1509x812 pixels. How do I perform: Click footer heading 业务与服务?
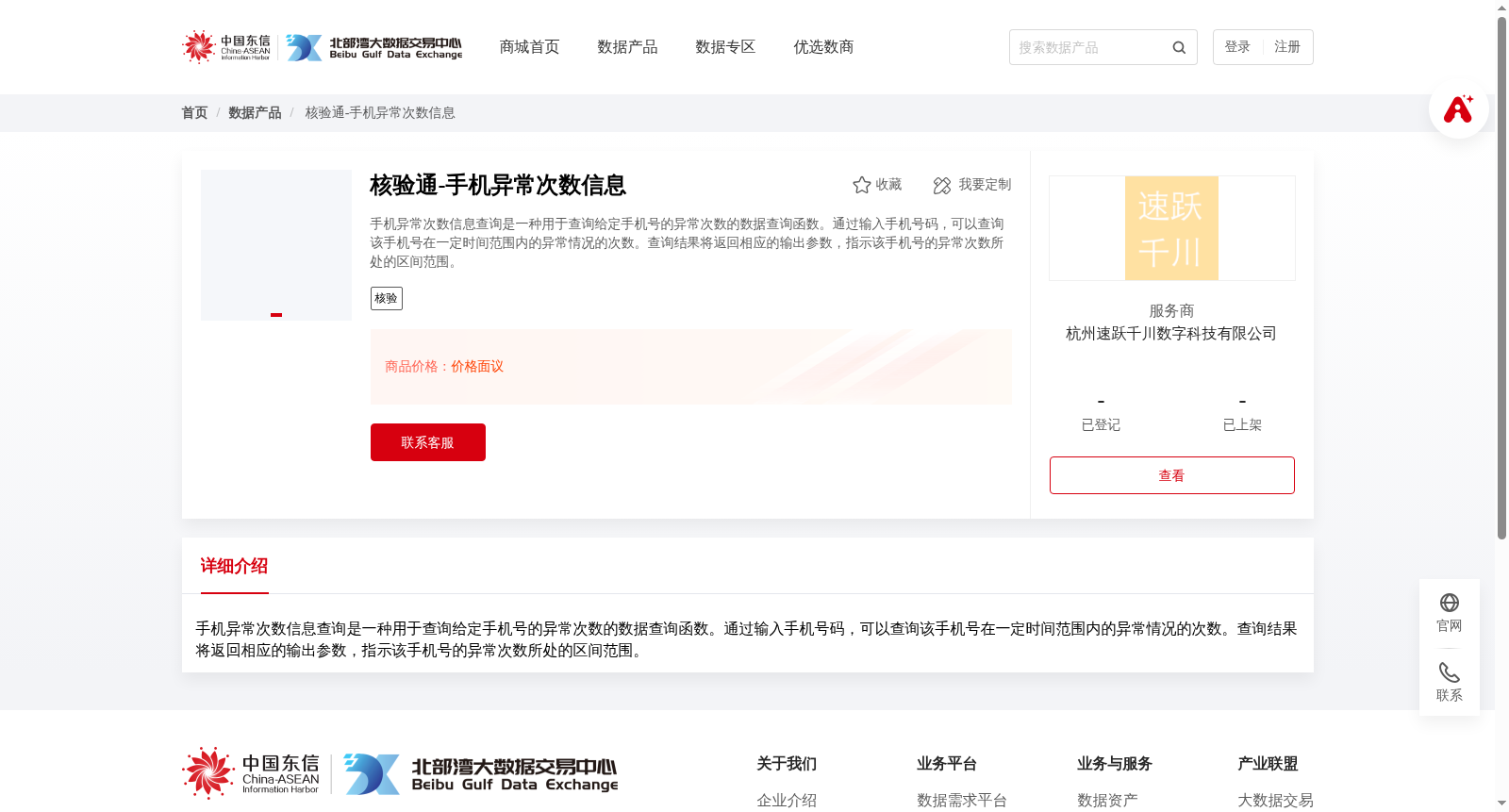pyautogui.click(x=1115, y=764)
